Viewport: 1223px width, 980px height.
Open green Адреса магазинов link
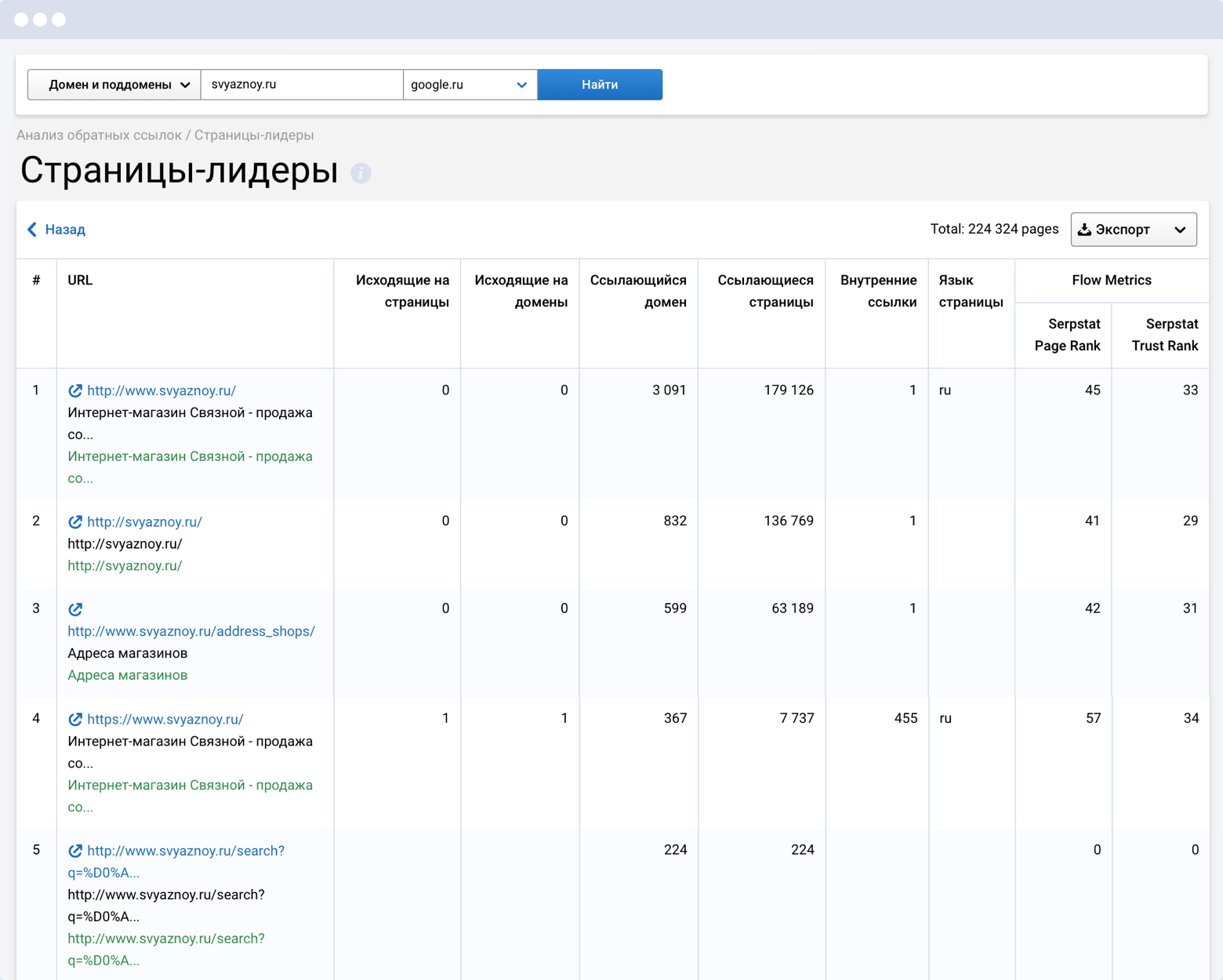(128, 675)
